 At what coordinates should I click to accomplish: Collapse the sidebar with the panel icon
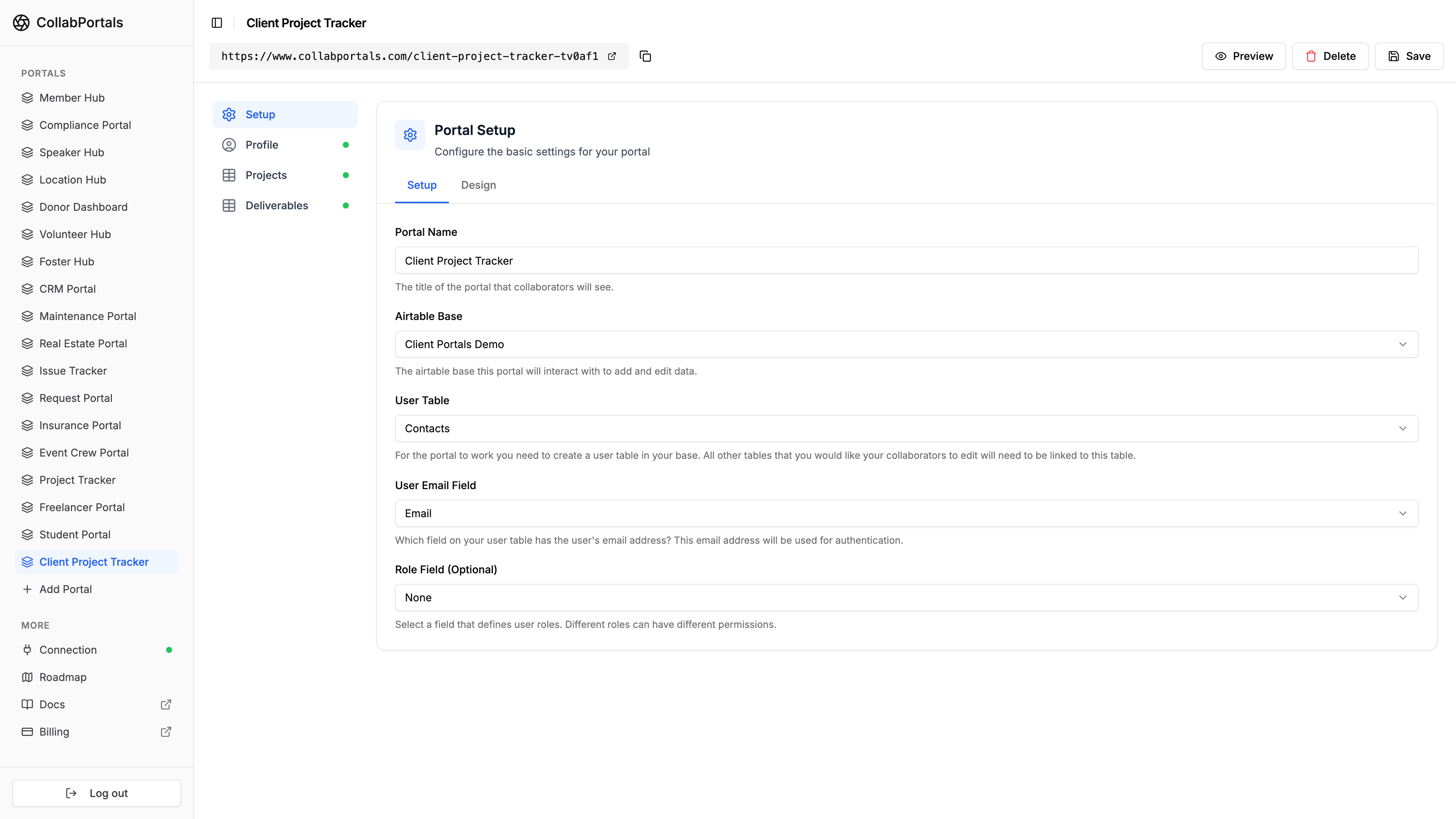(x=217, y=23)
